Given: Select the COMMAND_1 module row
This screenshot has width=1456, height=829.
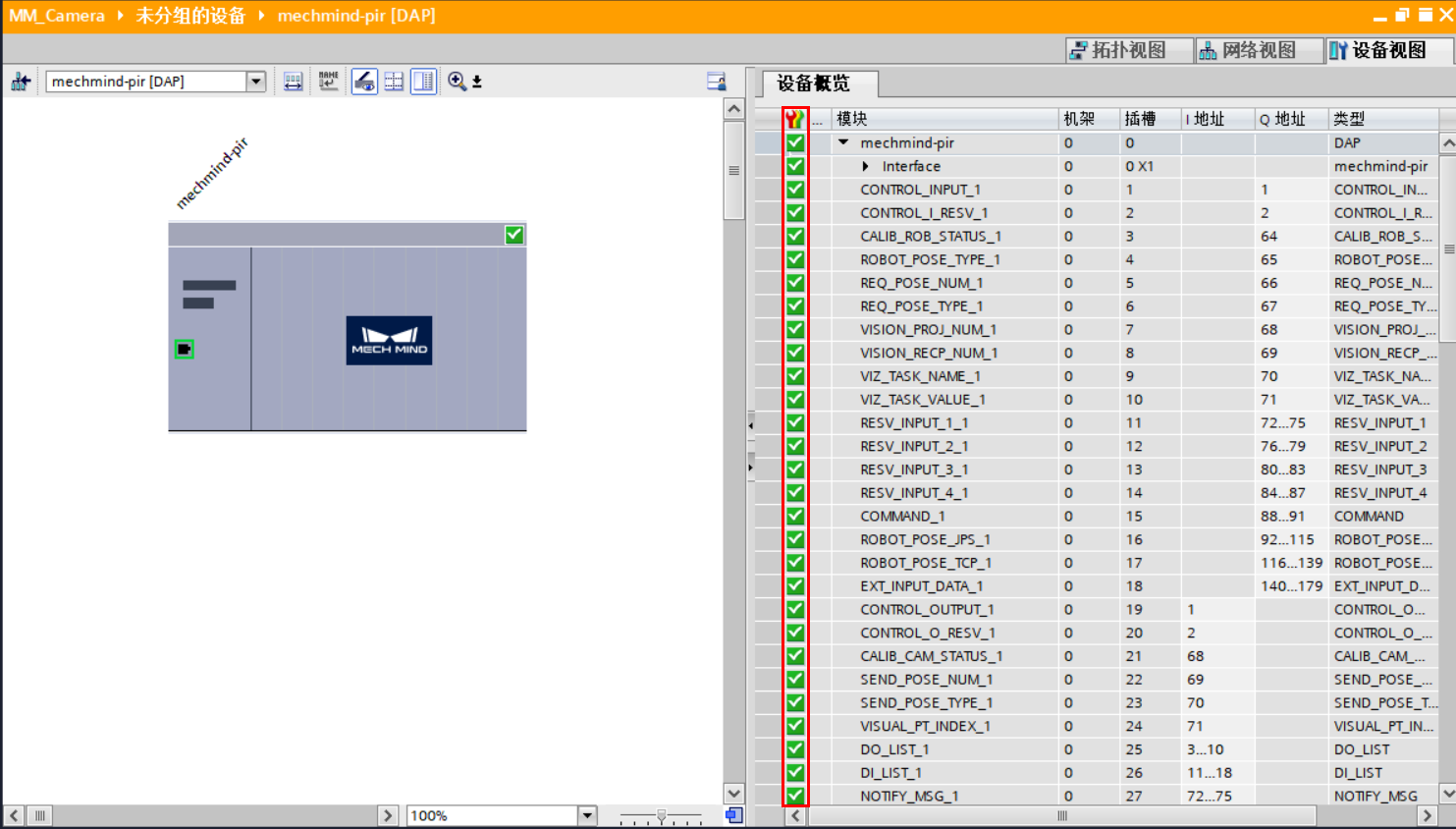Looking at the screenshot, I should point(1098,517).
